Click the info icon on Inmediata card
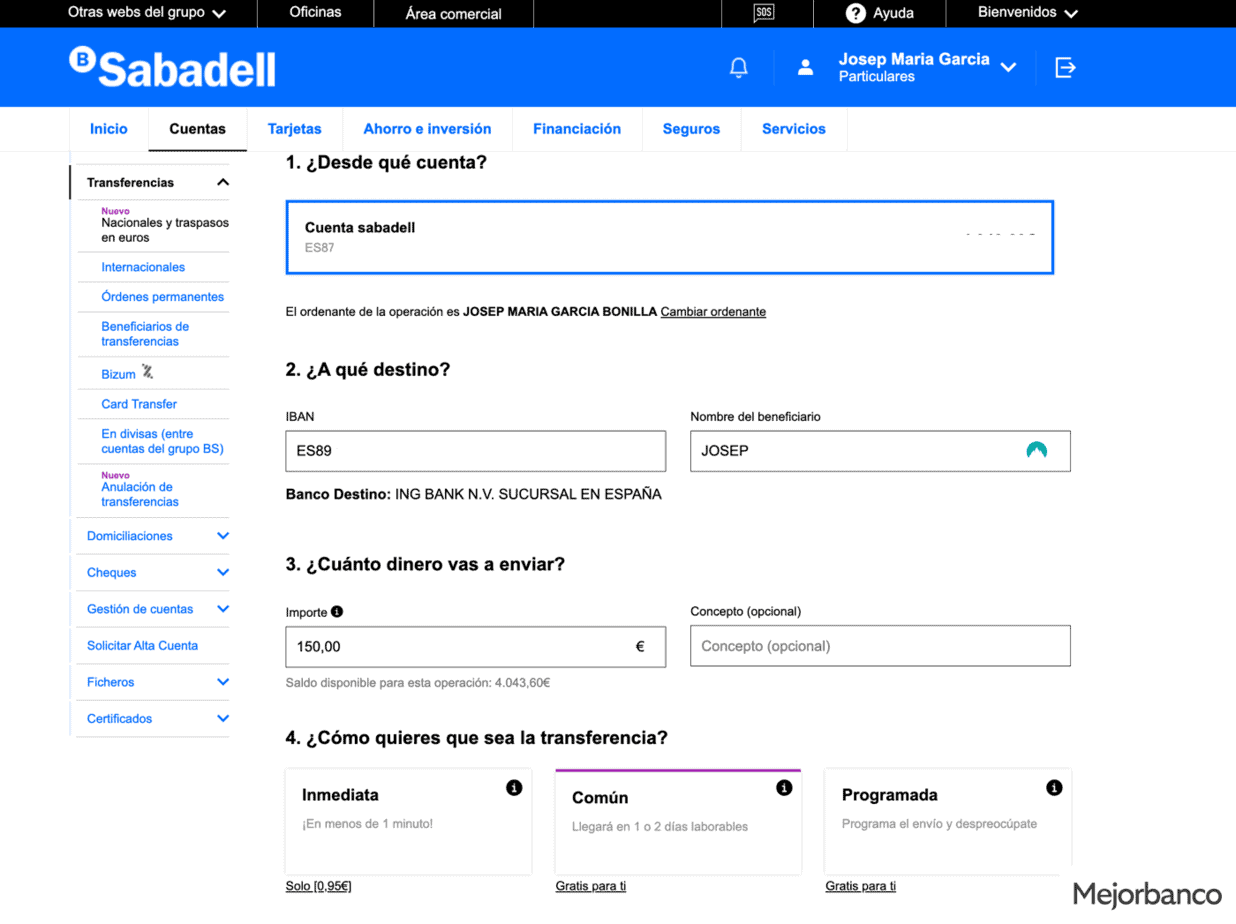This screenshot has width=1236, height=924. tap(514, 788)
